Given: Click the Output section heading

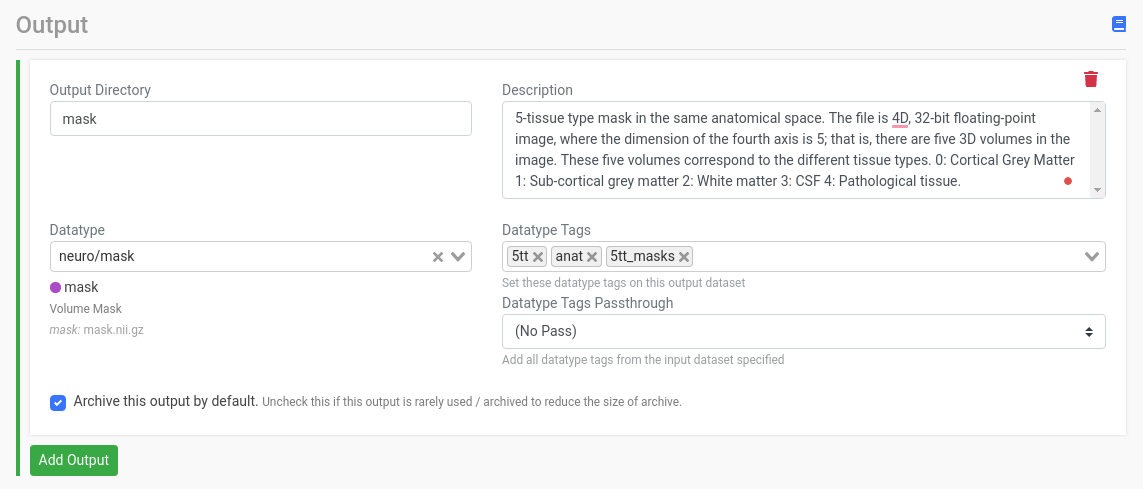Looking at the screenshot, I should pyautogui.click(x=52, y=25).
